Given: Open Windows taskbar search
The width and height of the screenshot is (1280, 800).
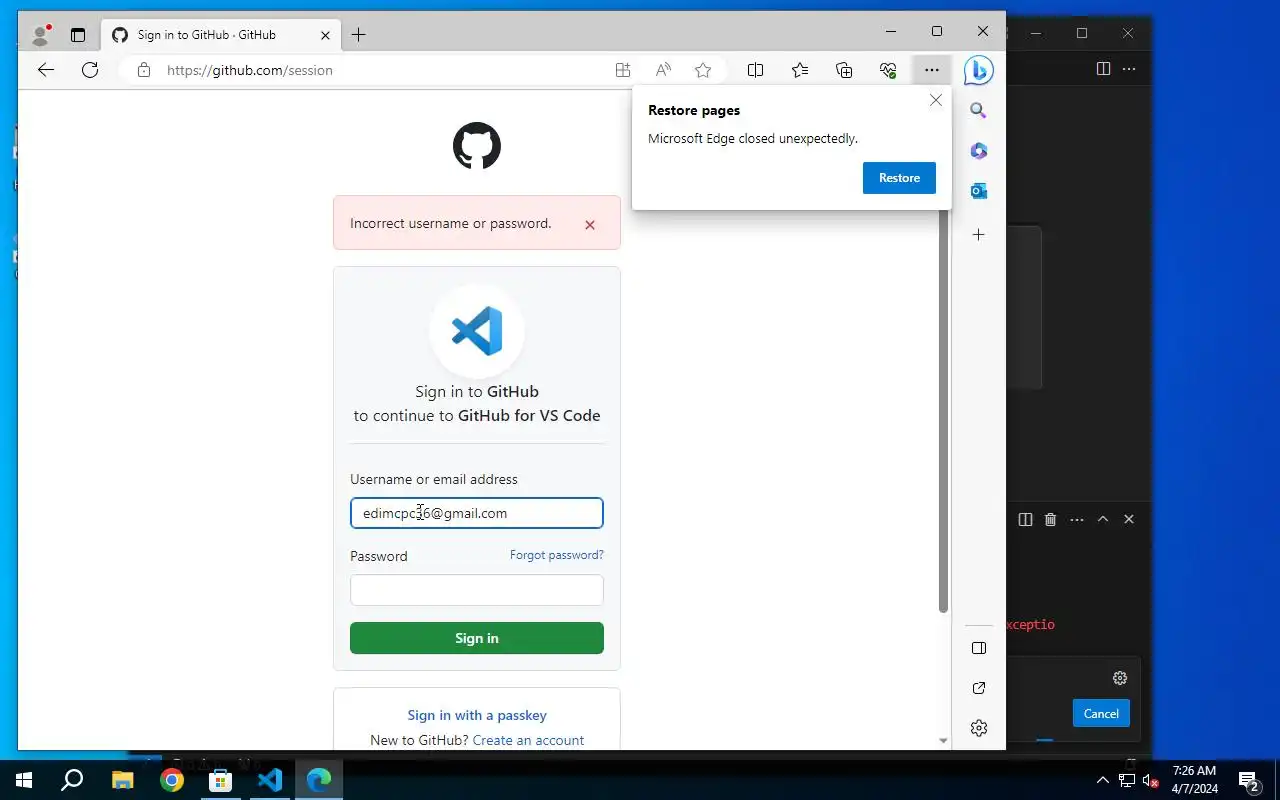Looking at the screenshot, I should 72,780.
